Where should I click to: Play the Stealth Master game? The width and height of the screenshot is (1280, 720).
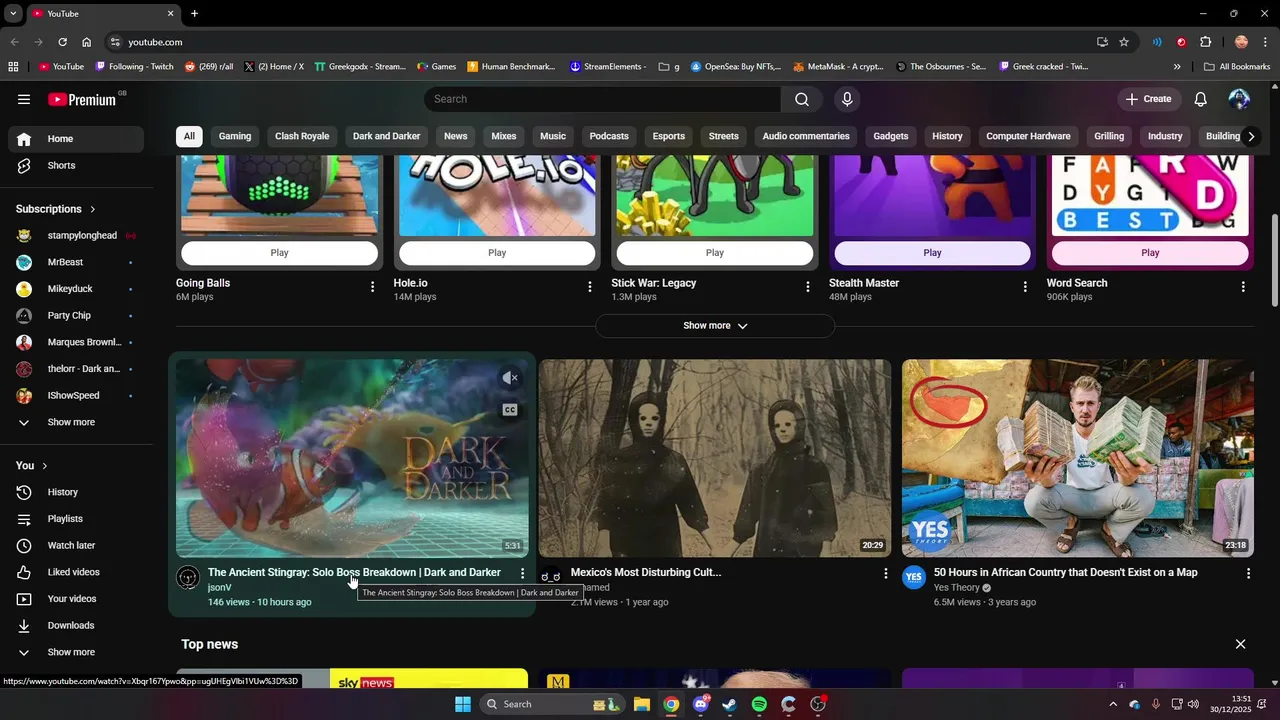[932, 253]
